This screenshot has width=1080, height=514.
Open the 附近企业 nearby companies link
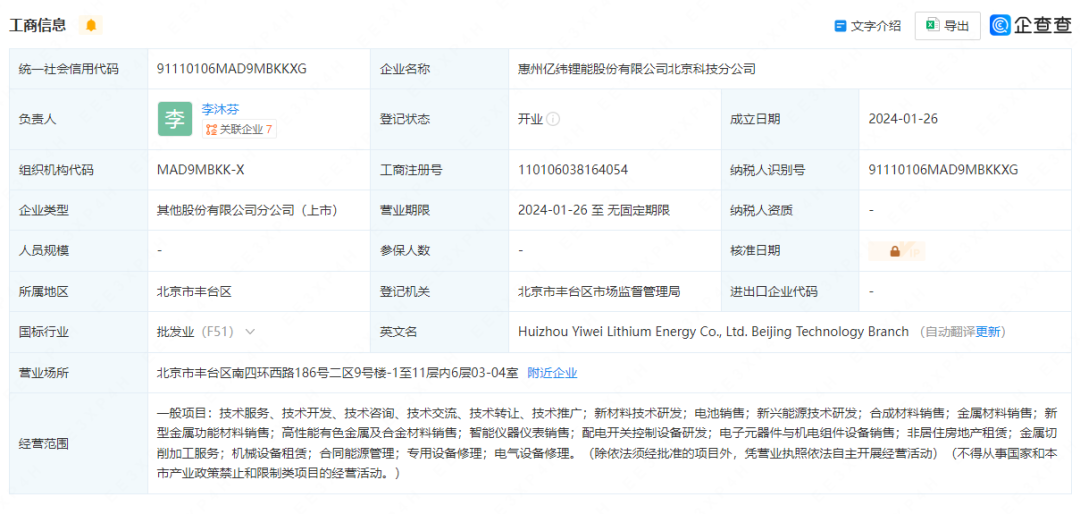(x=552, y=373)
